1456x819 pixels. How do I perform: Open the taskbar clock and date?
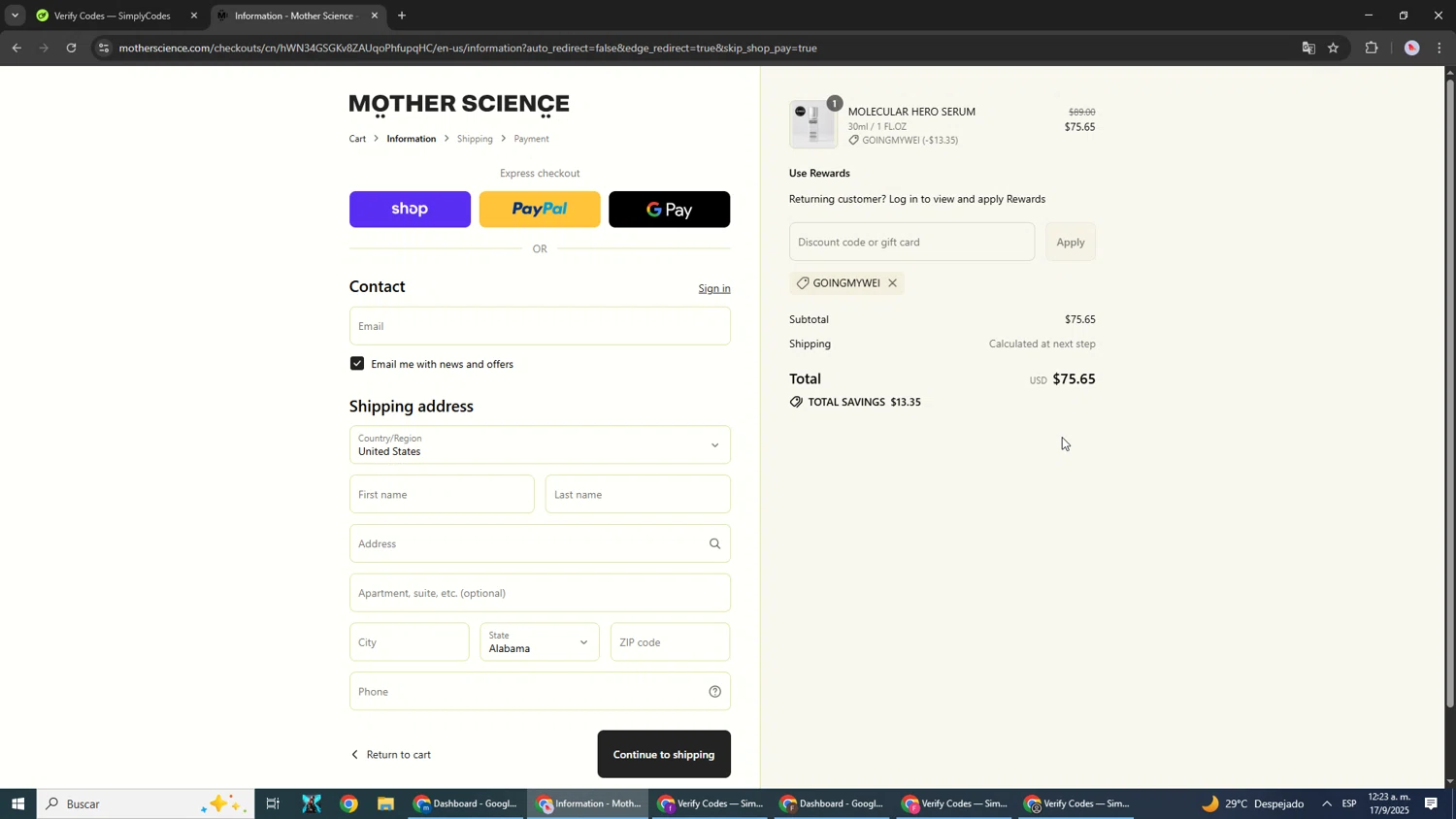[x=1389, y=803]
